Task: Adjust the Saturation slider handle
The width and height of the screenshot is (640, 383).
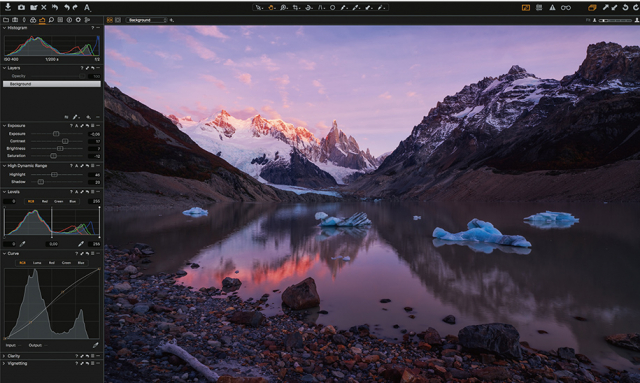Action: coord(53,156)
